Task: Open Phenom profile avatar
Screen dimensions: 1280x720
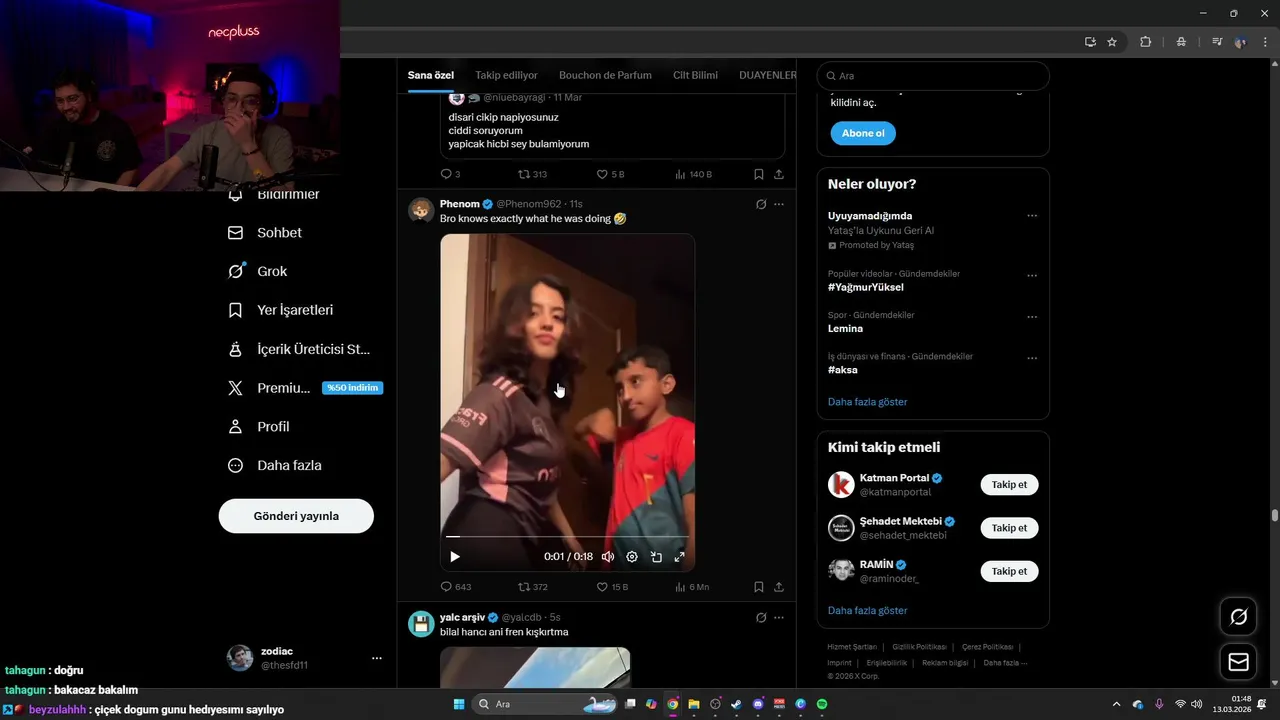Action: 421,210
